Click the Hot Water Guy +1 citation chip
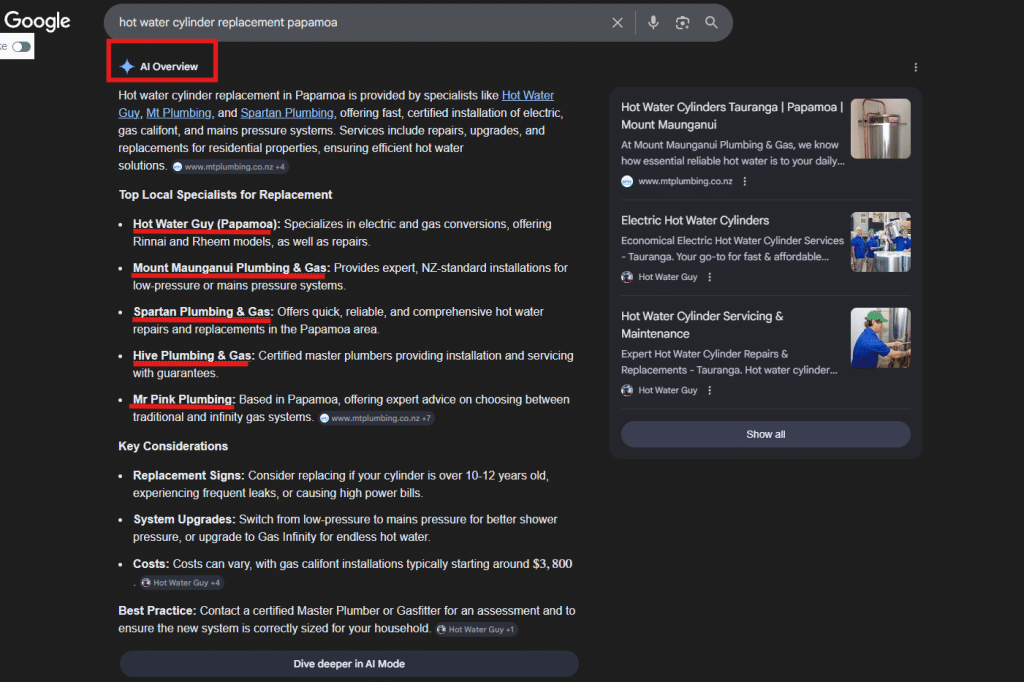 pyautogui.click(x=476, y=630)
